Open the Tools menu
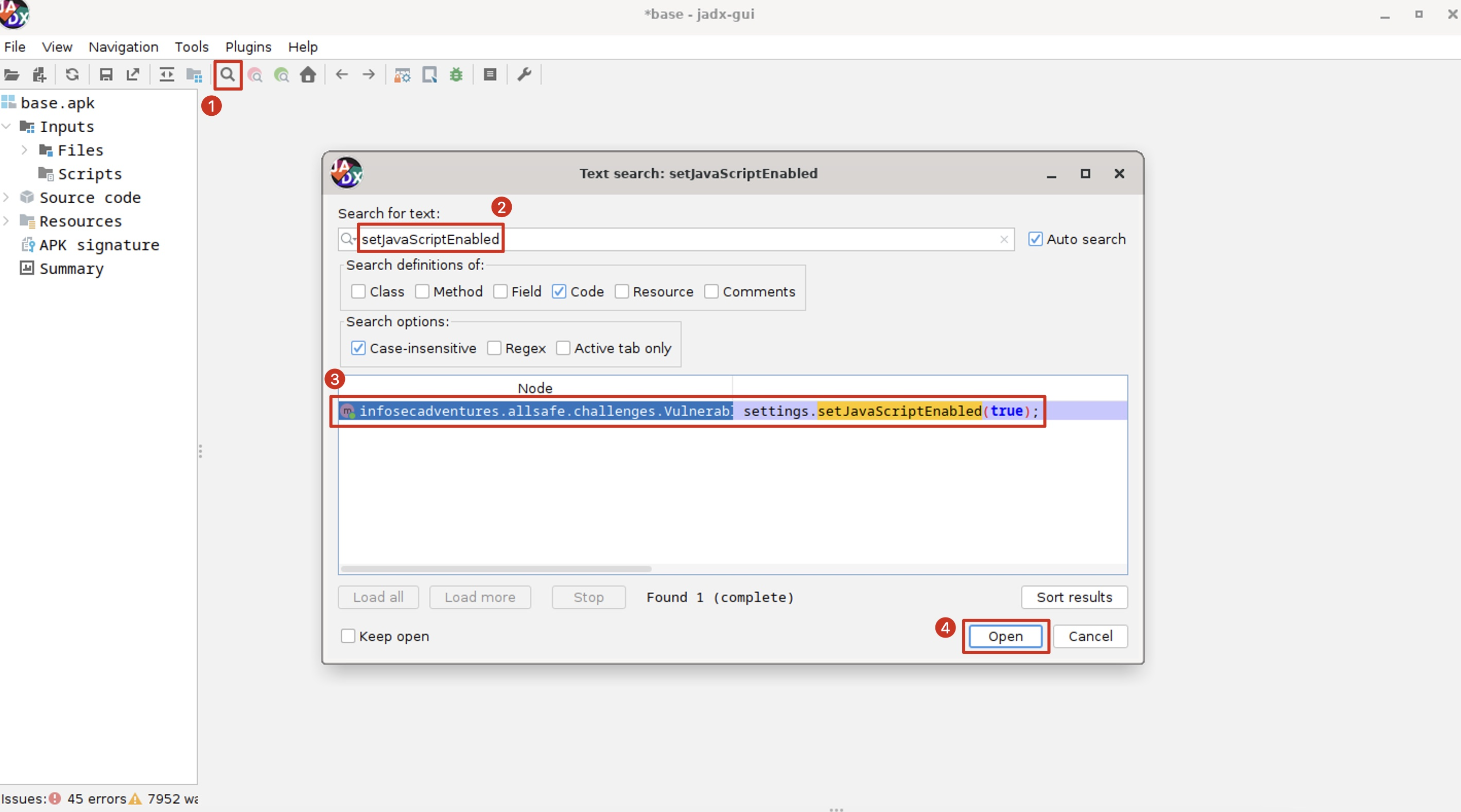The image size is (1461, 812). click(192, 47)
